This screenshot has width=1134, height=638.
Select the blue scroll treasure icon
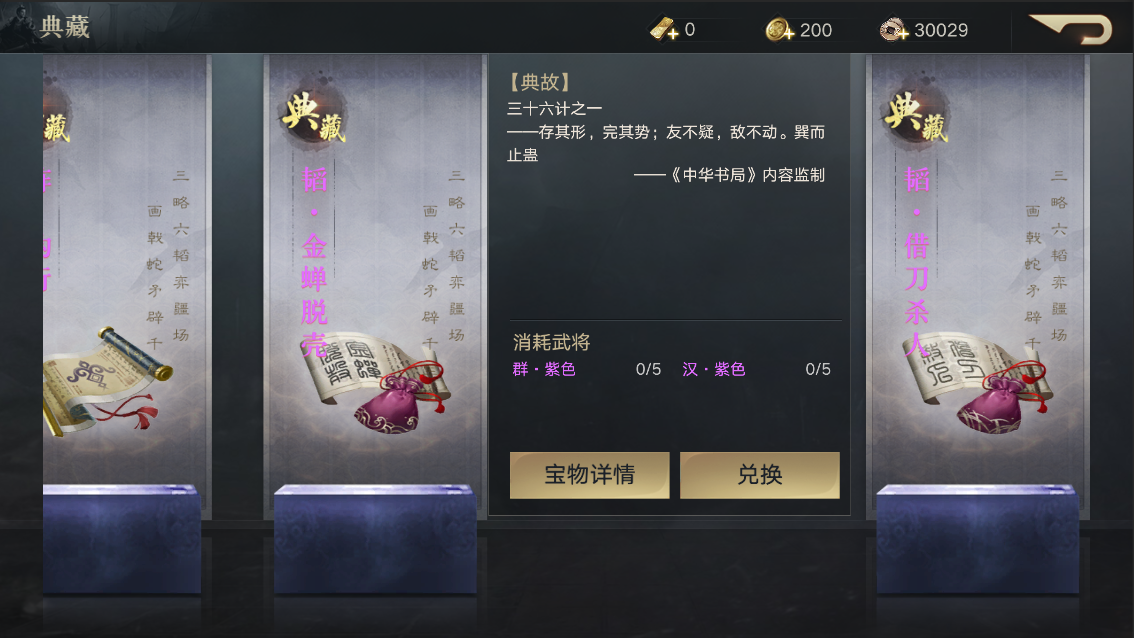coord(106,380)
